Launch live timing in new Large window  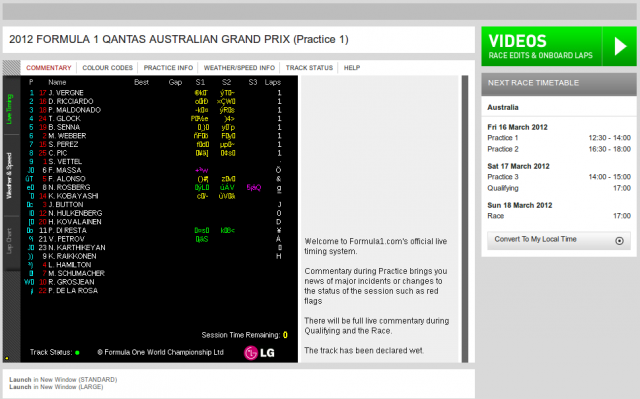pyautogui.click(x=56, y=387)
